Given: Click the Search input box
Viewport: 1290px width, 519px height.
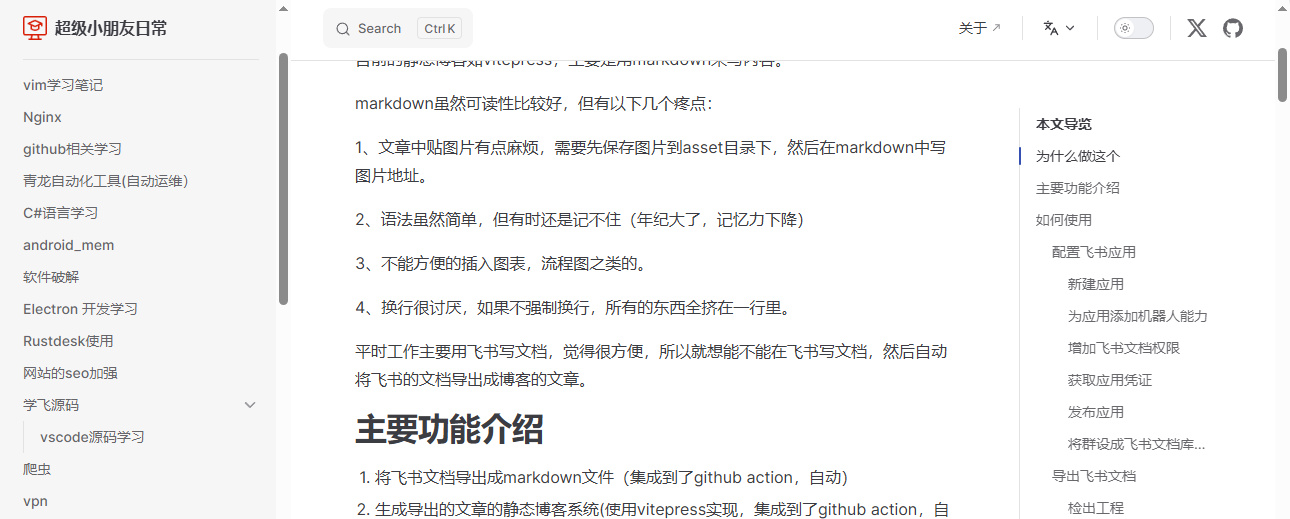Looking at the screenshot, I should [397, 29].
